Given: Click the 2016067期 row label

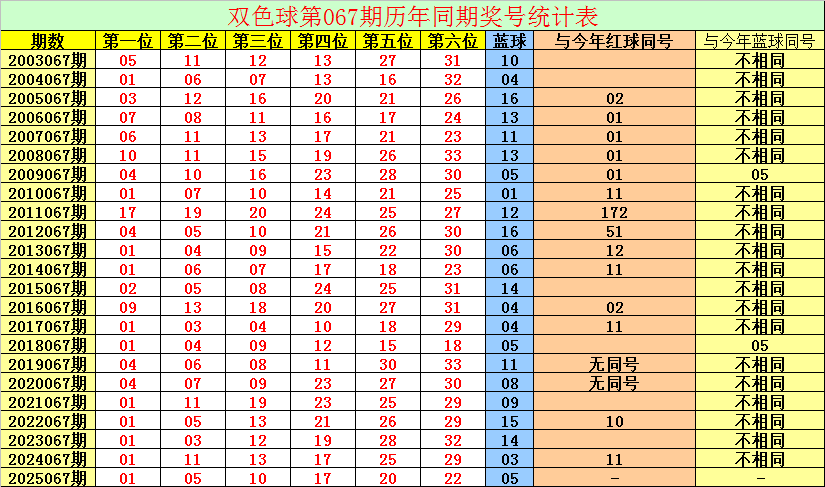Looking at the screenshot, I should 47,307.
